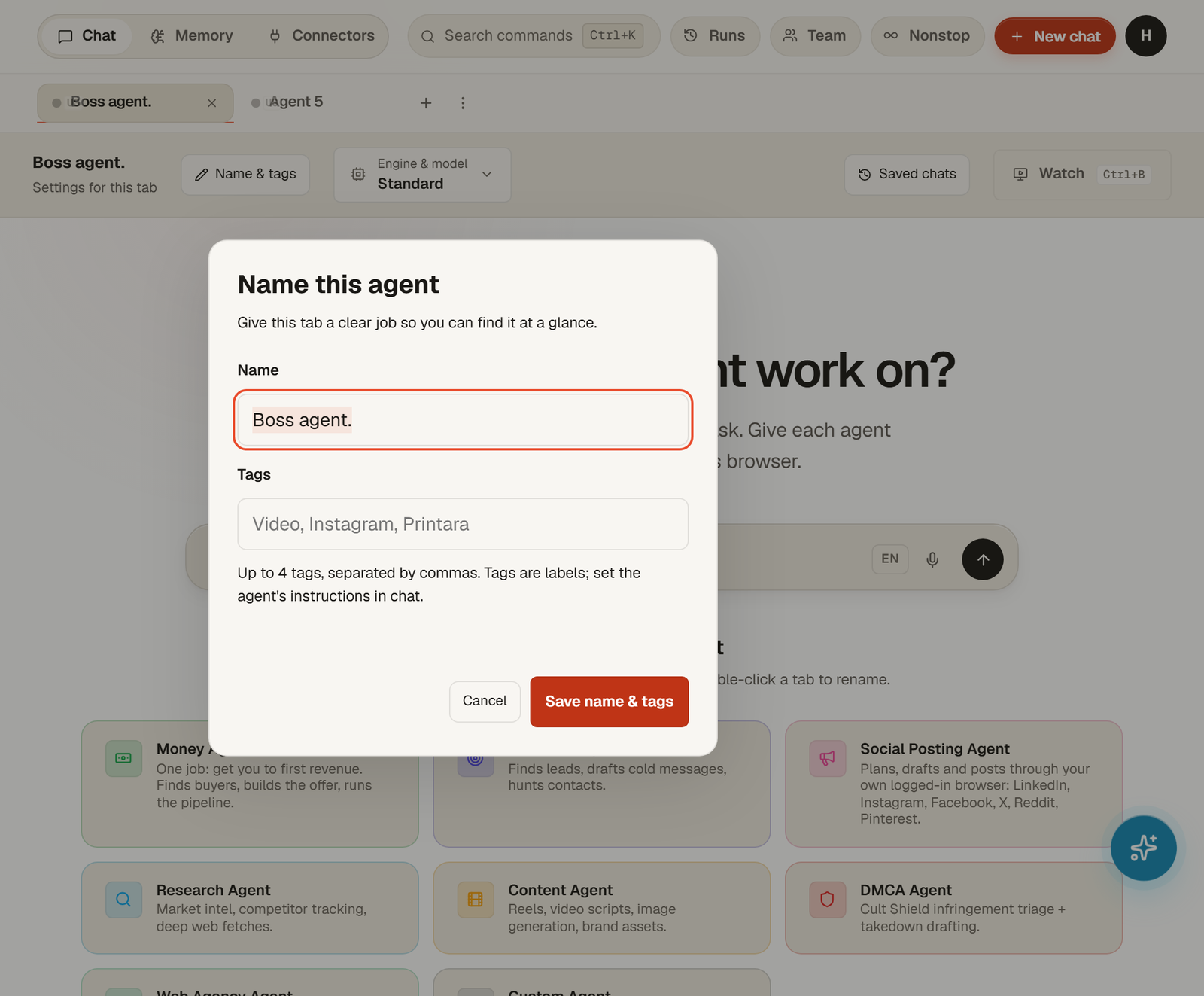The width and height of the screenshot is (1204, 996).
Task: Open the sparkle assistant floating button
Action: (x=1143, y=848)
